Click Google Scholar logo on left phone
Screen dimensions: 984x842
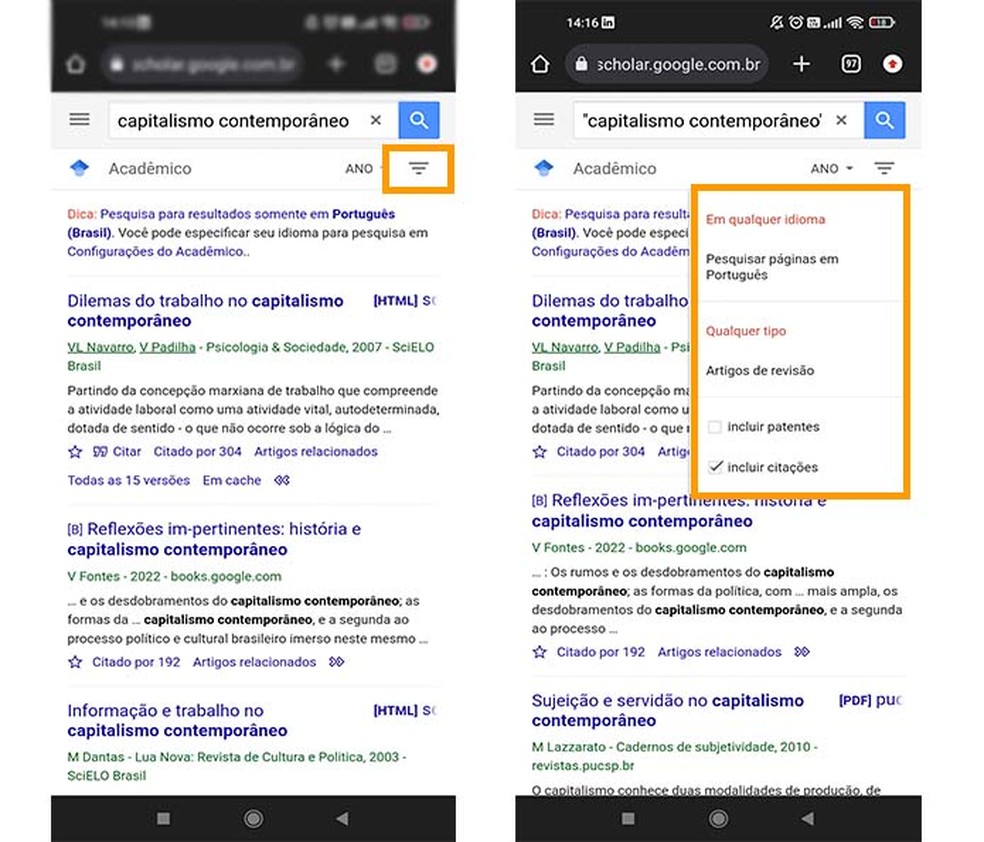[x=80, y=168]
